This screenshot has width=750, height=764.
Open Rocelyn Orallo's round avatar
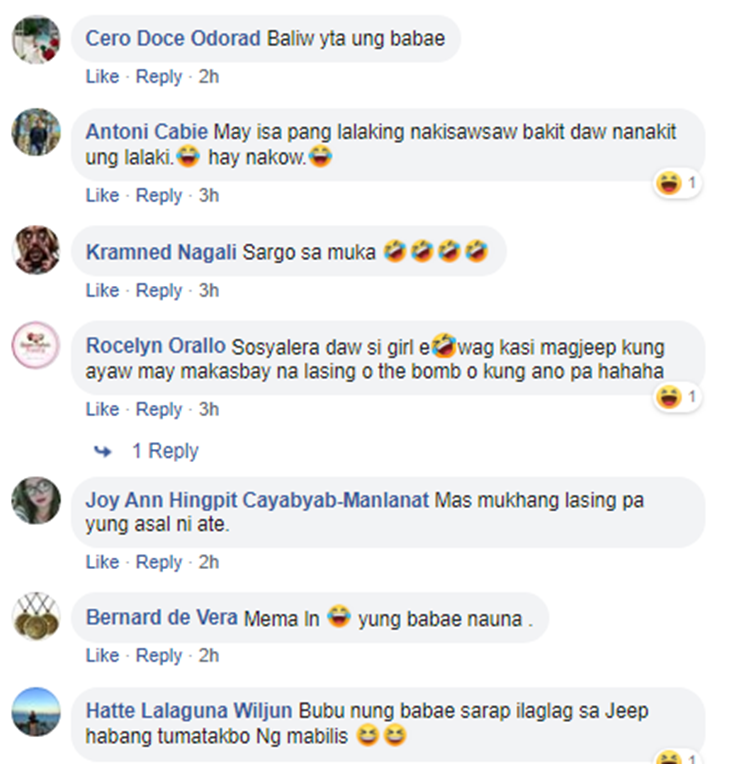[x=36, y=345]
